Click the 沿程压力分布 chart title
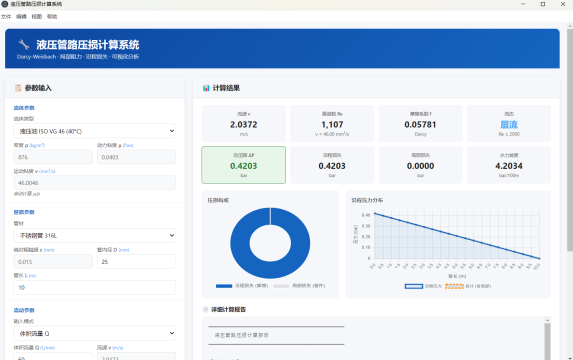Screen dimensions: 573x360 [x=367, y=200]
